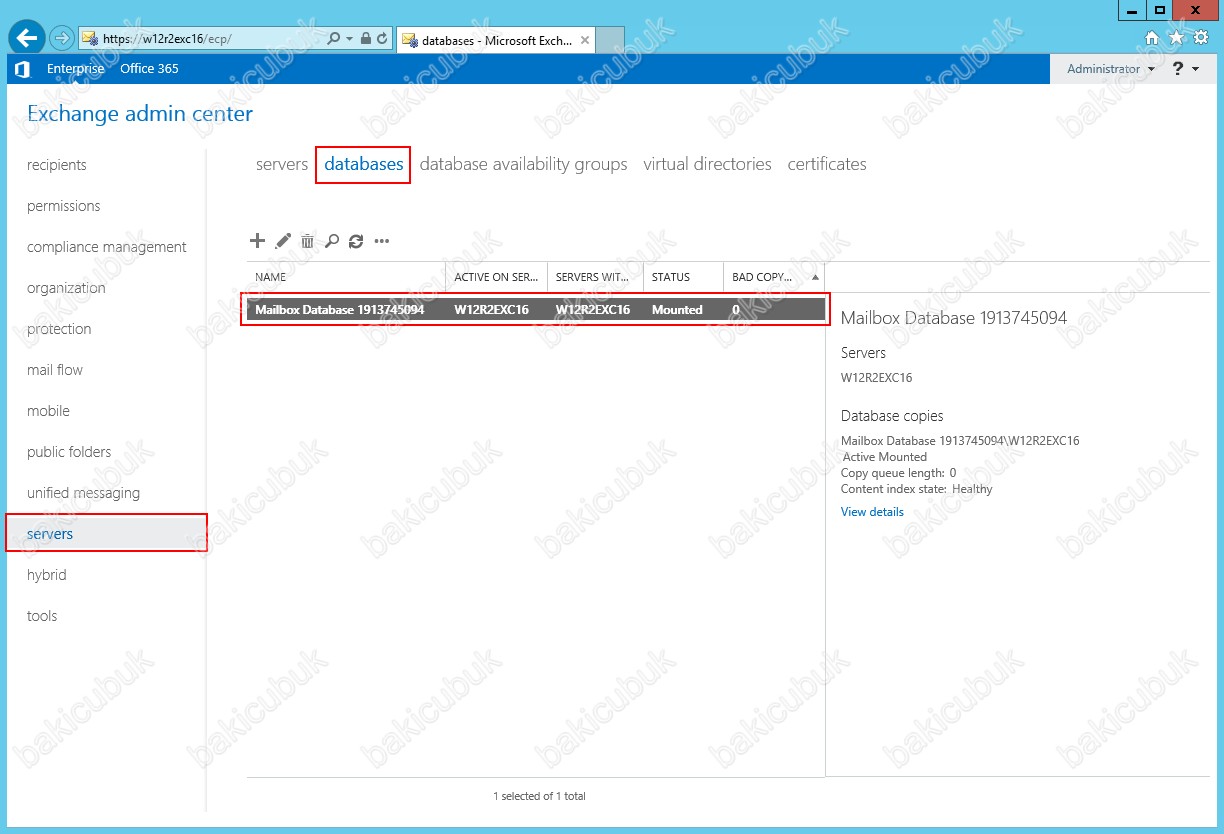
Task: Click 'Copy queue length: 0' text
Action: pos(898,473)
